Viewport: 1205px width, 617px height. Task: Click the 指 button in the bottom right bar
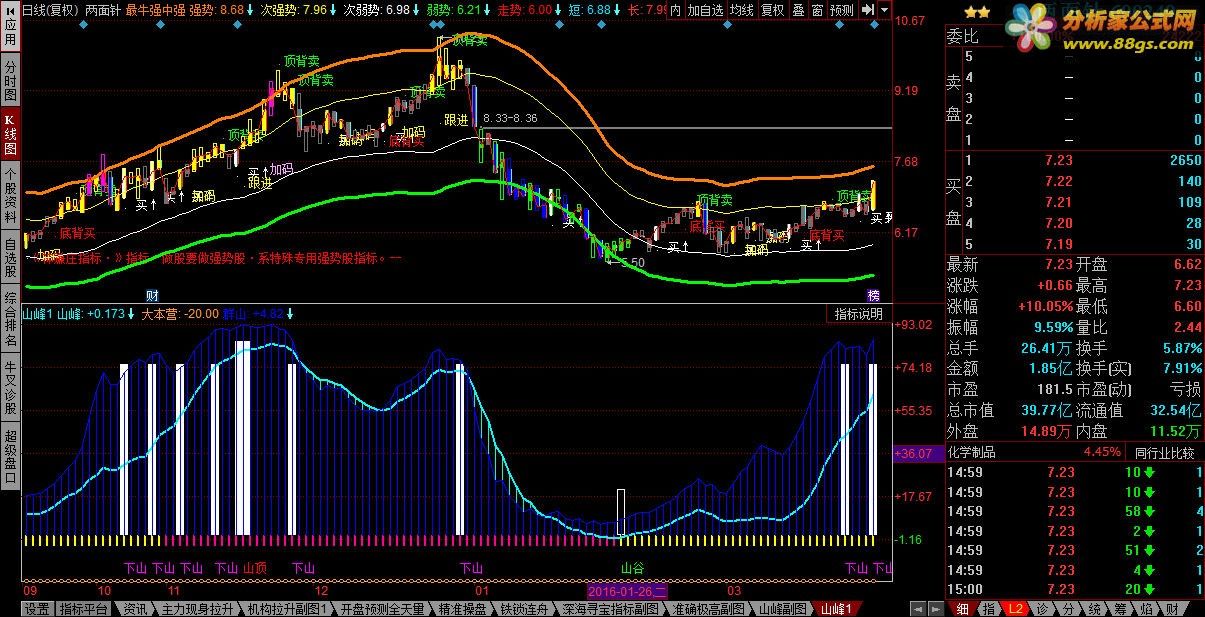coord(989,608)
